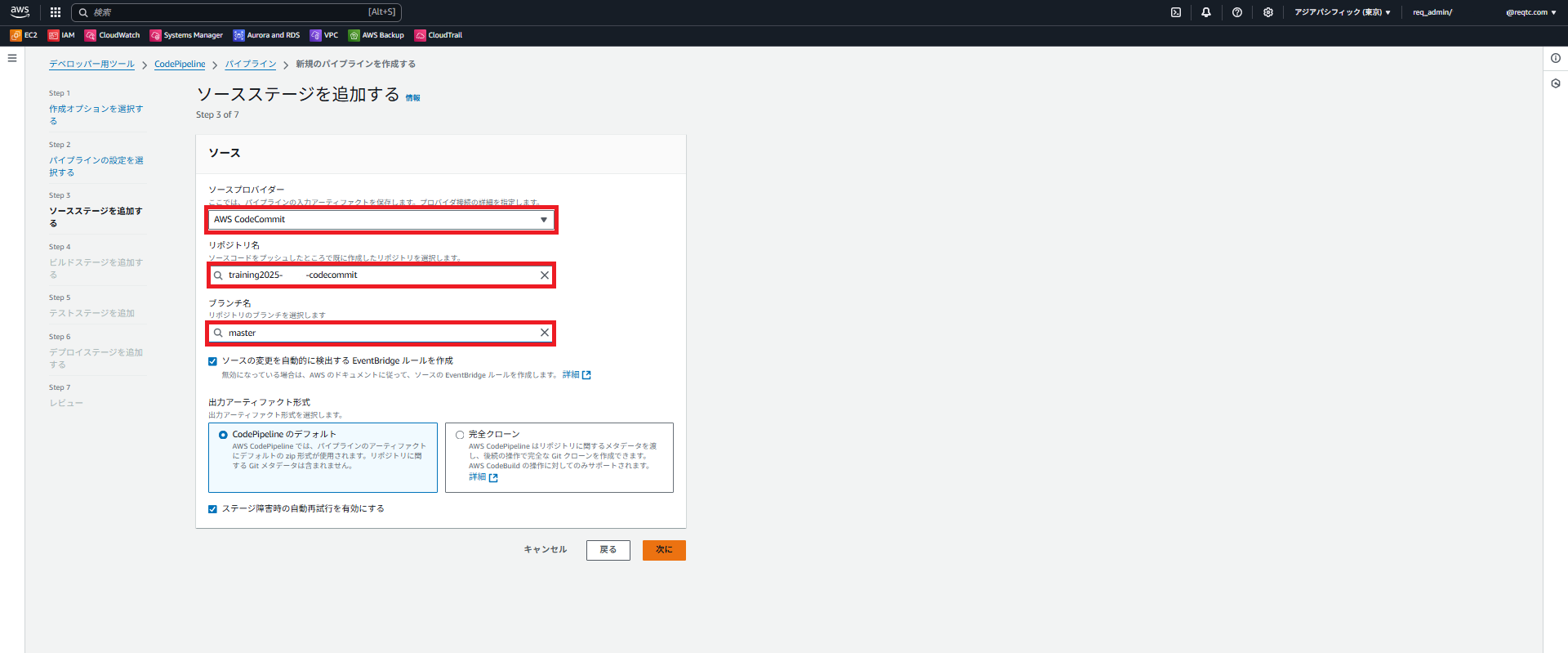The image size is (1568, 653).
Task: Open the CloudWatch shortcut
Action: coord(113,35)
